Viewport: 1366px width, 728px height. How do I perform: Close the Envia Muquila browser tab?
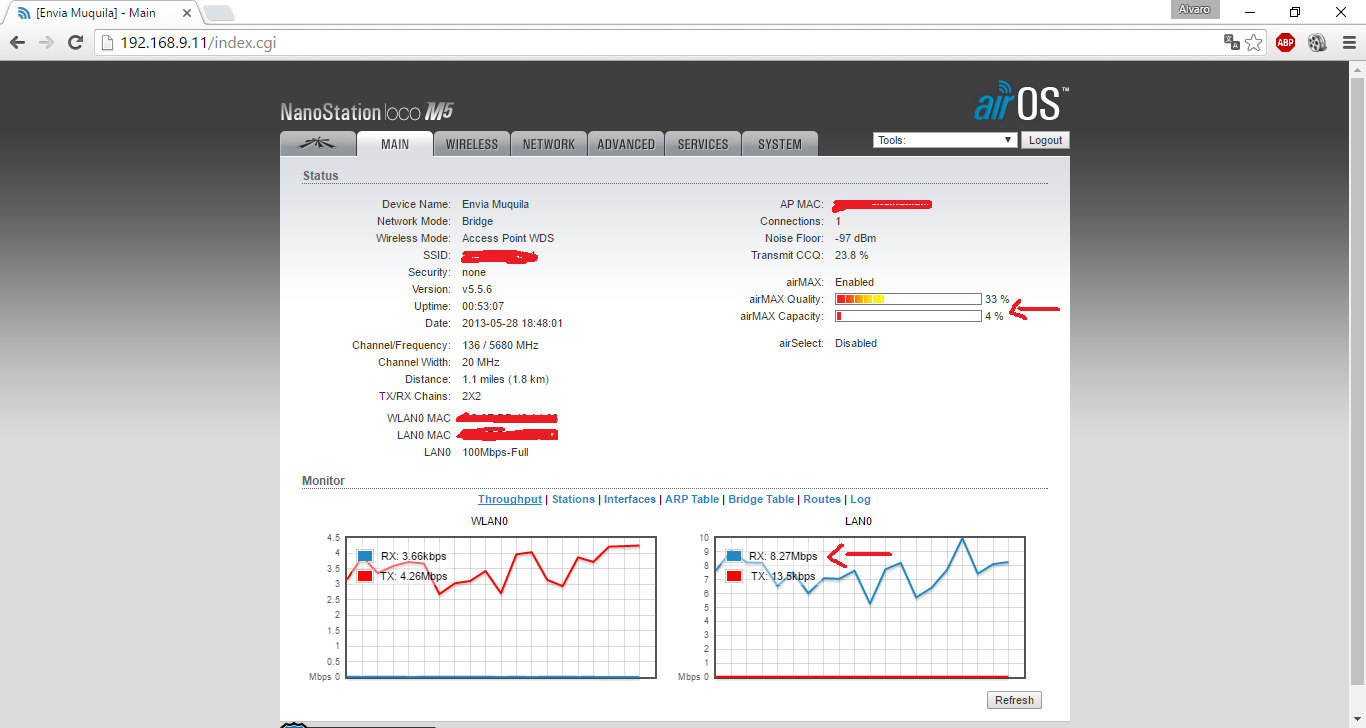pos(186,13)
